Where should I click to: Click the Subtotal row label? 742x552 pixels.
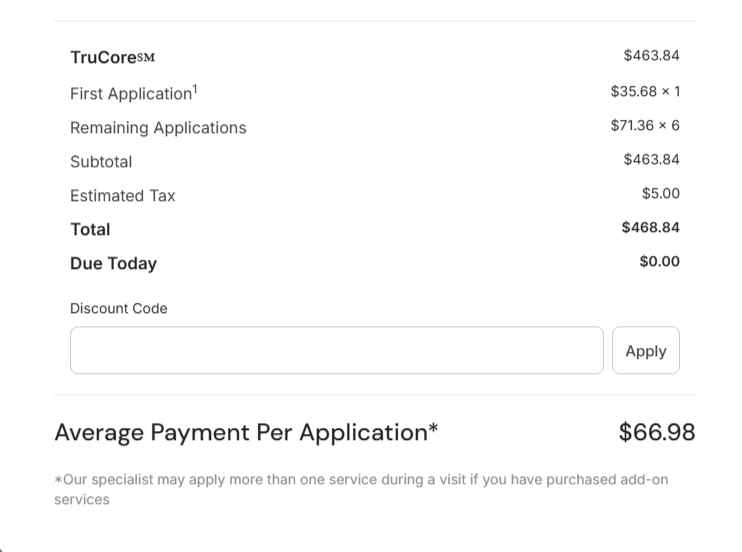(101, 162)
